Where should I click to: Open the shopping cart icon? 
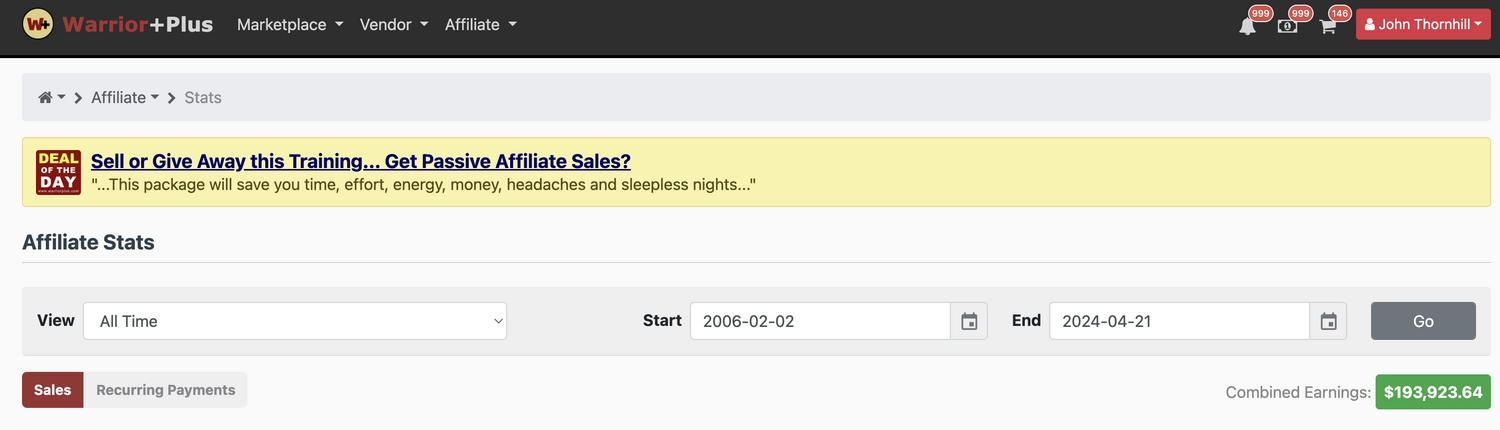[x=1327, y=26]
